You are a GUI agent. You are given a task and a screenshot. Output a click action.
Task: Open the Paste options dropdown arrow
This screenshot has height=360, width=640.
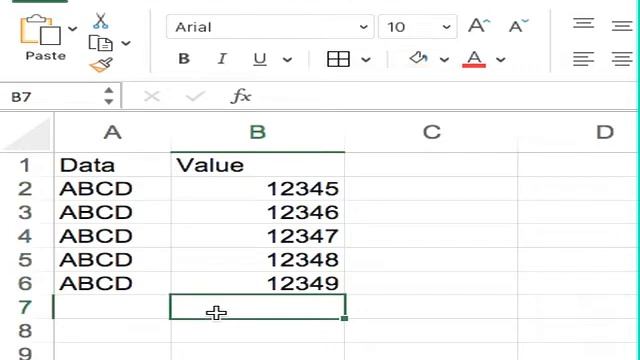point(72,29)
